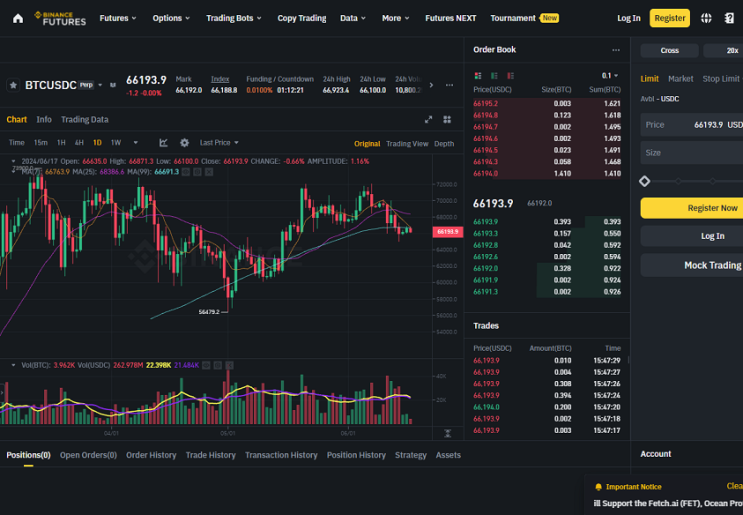Open the Trading Bots dropdown menu
Screen dimensions: 743x515
click(x=234, y=18)
